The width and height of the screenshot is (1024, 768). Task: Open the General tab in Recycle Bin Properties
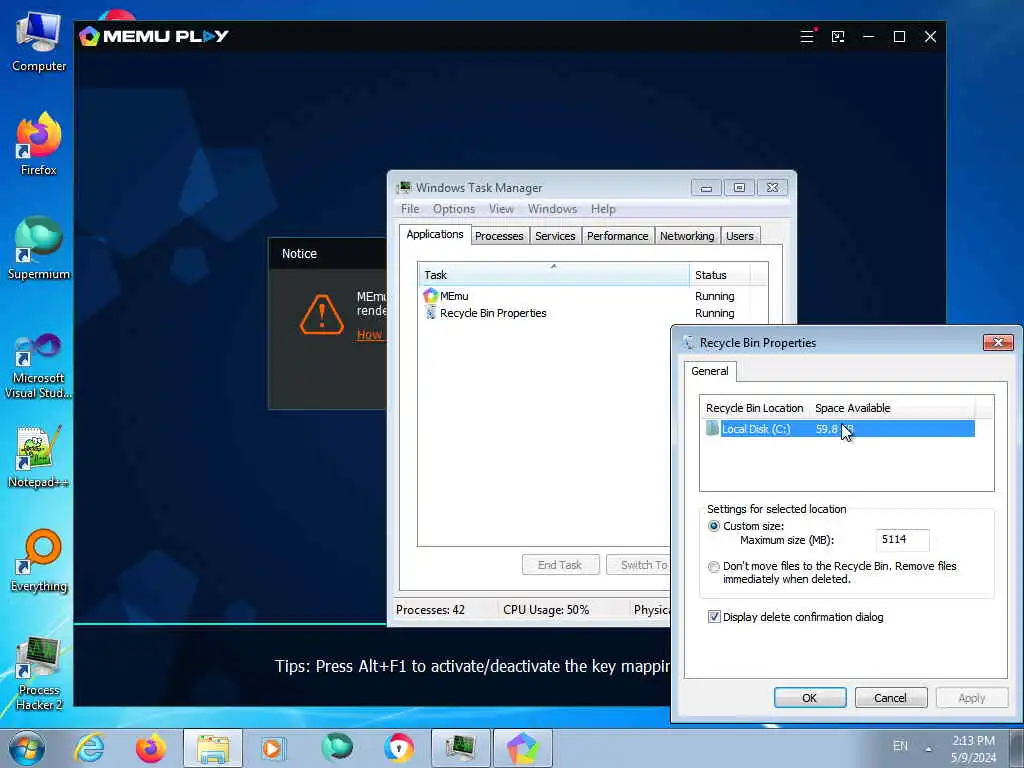tap(710, 371)
